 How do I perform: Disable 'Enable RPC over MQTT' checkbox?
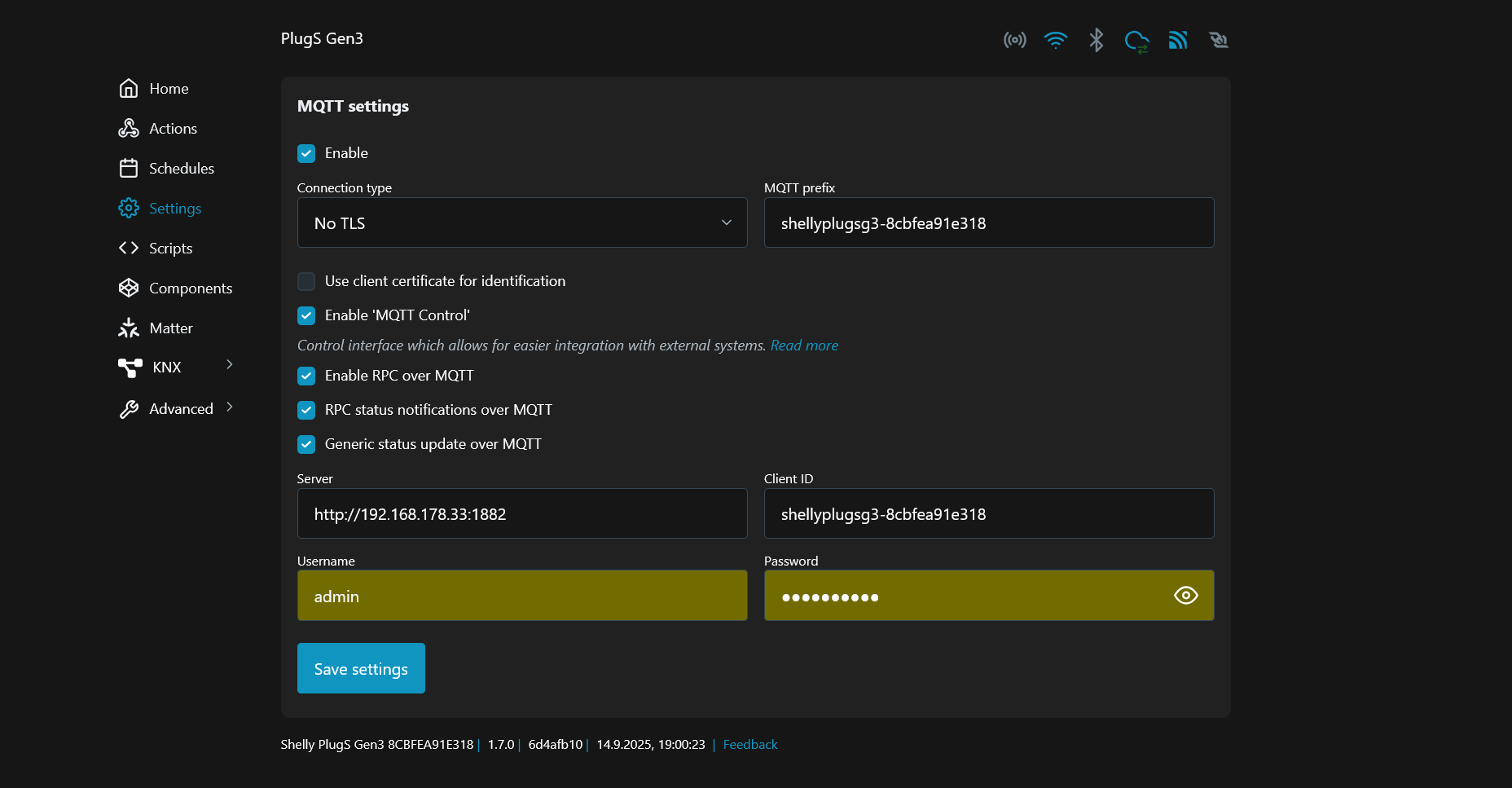306,376
